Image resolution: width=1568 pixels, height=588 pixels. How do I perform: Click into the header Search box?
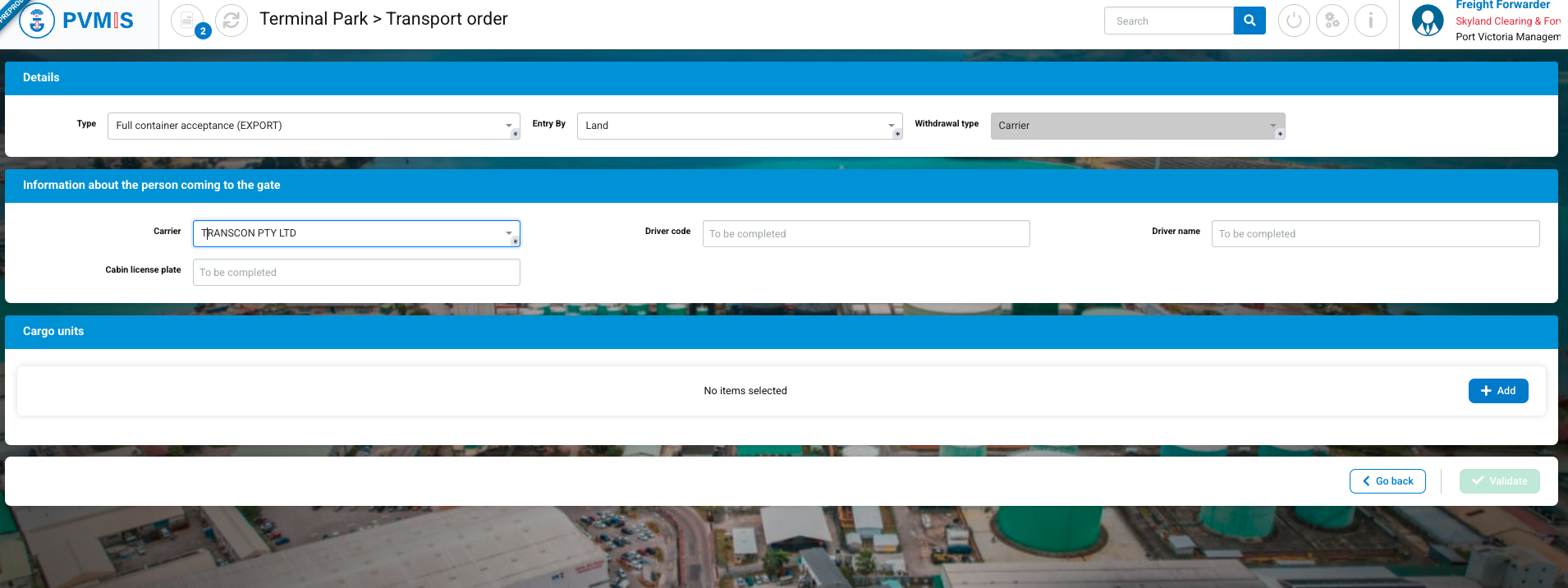point(1168,21)
